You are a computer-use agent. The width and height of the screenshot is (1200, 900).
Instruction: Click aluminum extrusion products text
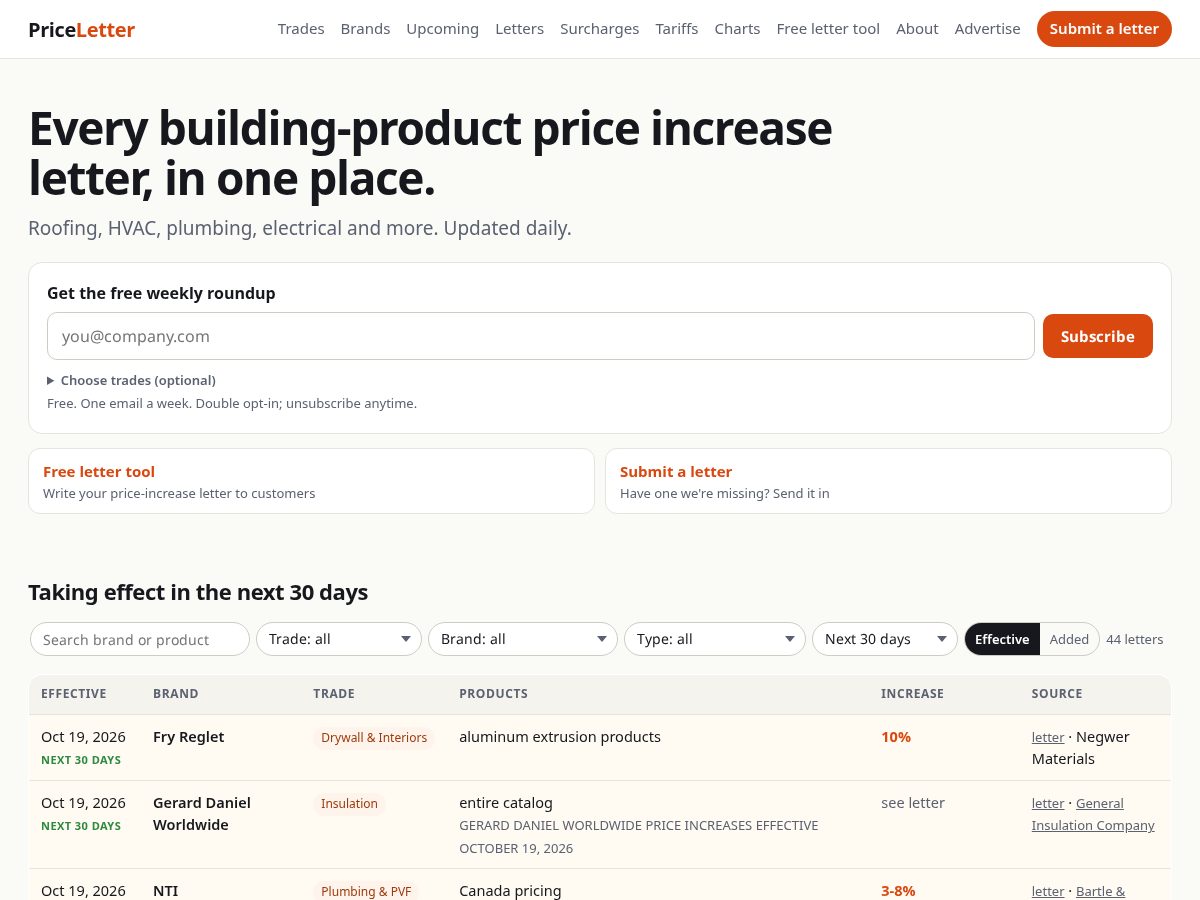click(x=560, y=737)
